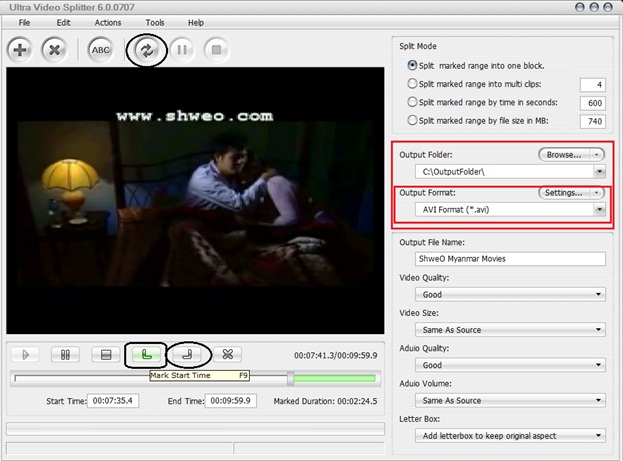Click the green marked range on the timeline
This screenshot has height=461, width=623.
(x=335, y=378)
